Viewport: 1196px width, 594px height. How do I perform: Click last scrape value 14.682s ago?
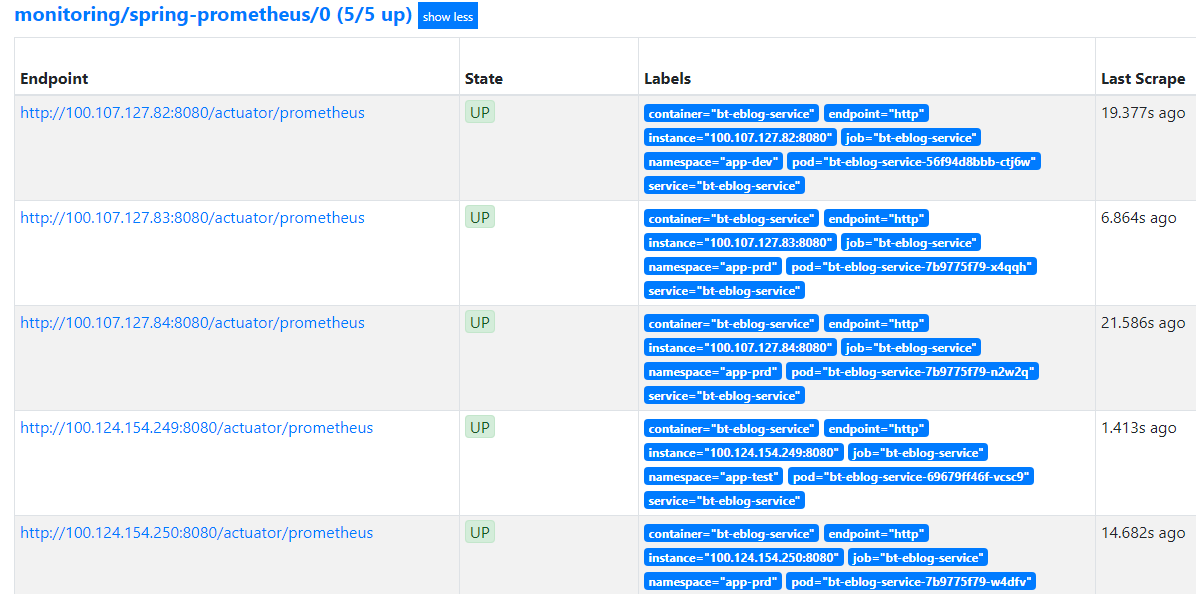pos(1143,534)
